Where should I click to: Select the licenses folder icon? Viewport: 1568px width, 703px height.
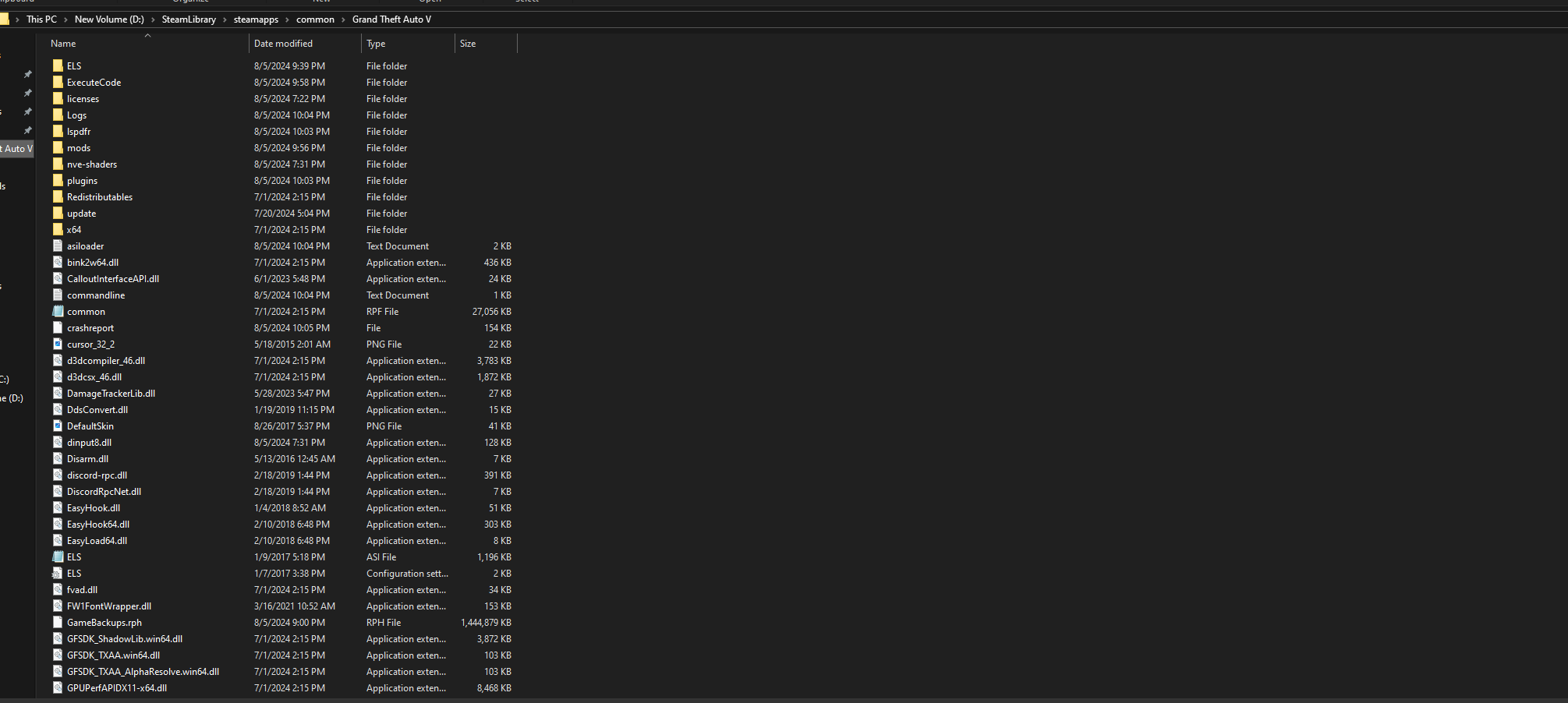click(58, 98)
